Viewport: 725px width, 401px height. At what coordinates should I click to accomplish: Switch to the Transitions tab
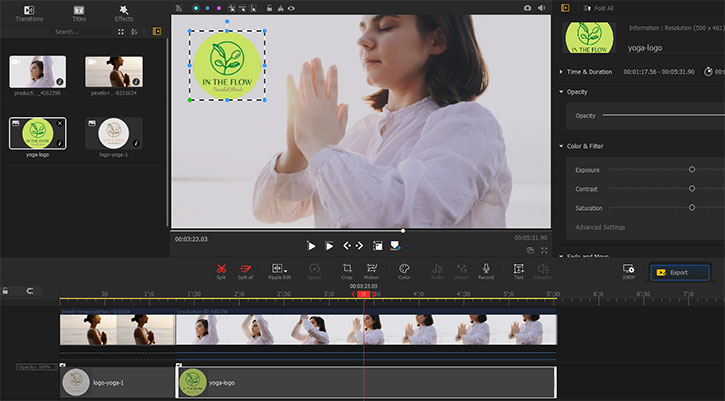29,12
